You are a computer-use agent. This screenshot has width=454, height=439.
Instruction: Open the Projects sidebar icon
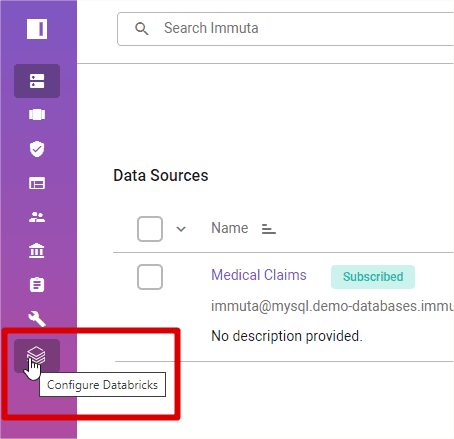tap(37, 115)
